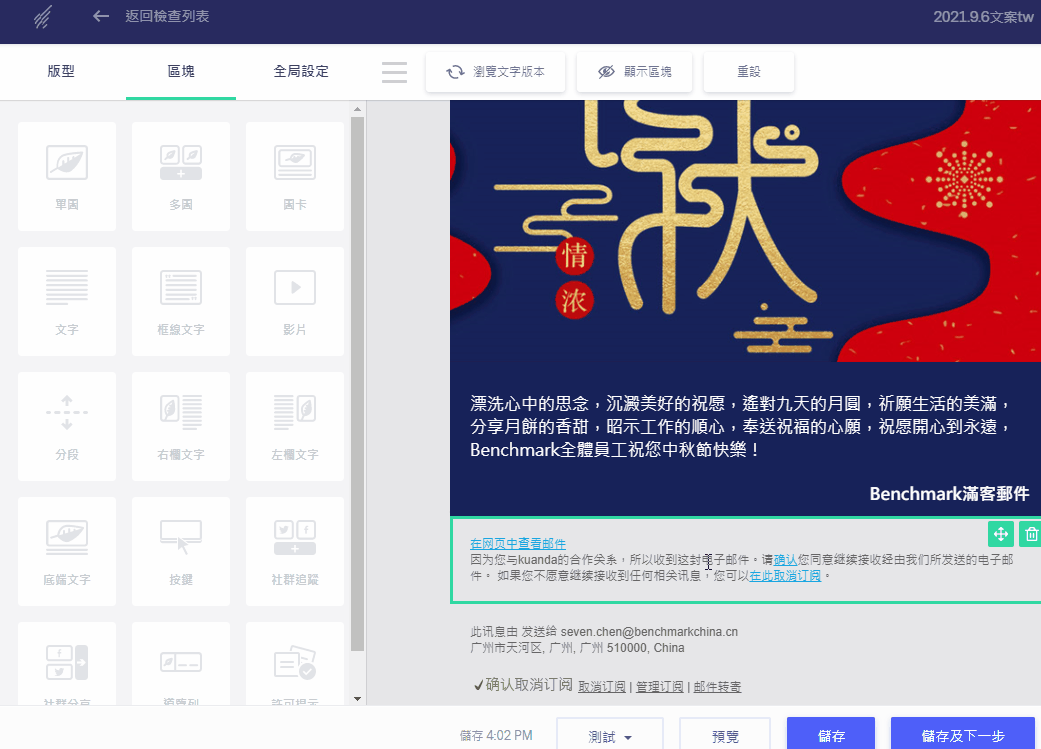This screenshot has width=1041, height=749.
Task: Open the 測試 dropdown
Action: point(609,736)
